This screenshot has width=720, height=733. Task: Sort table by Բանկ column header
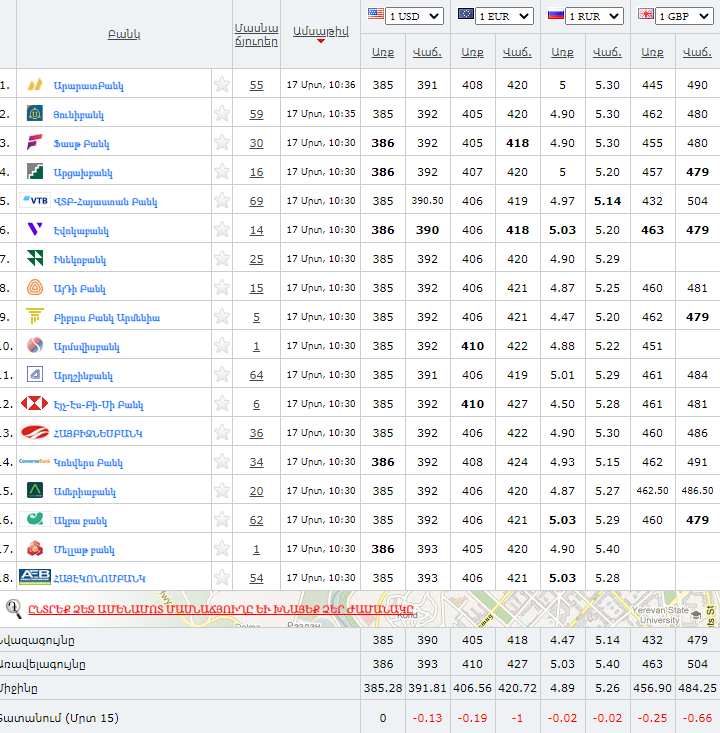tap(124, 34)
